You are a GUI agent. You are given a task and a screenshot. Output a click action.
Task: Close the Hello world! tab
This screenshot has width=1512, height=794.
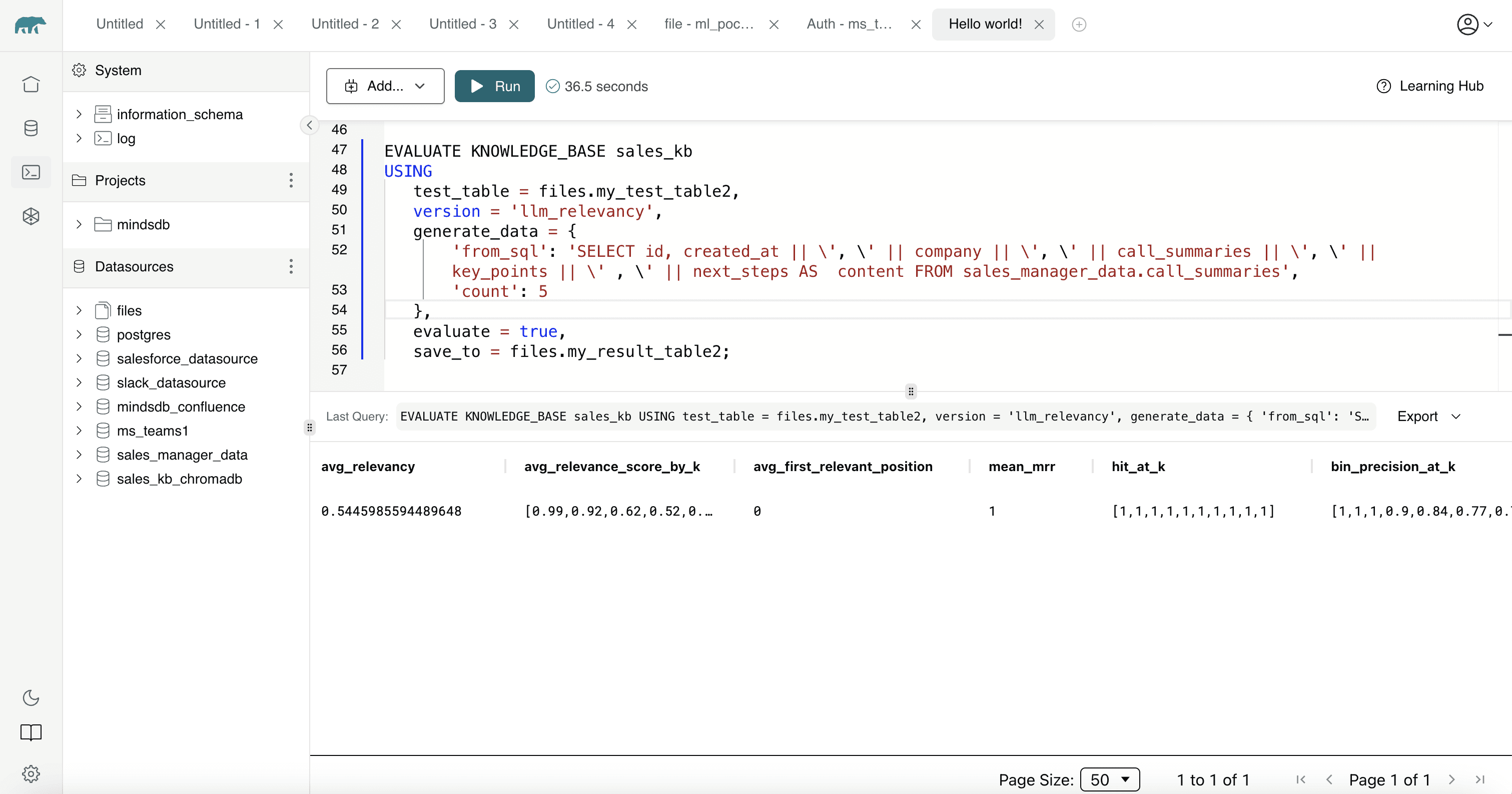(1039, 25)
